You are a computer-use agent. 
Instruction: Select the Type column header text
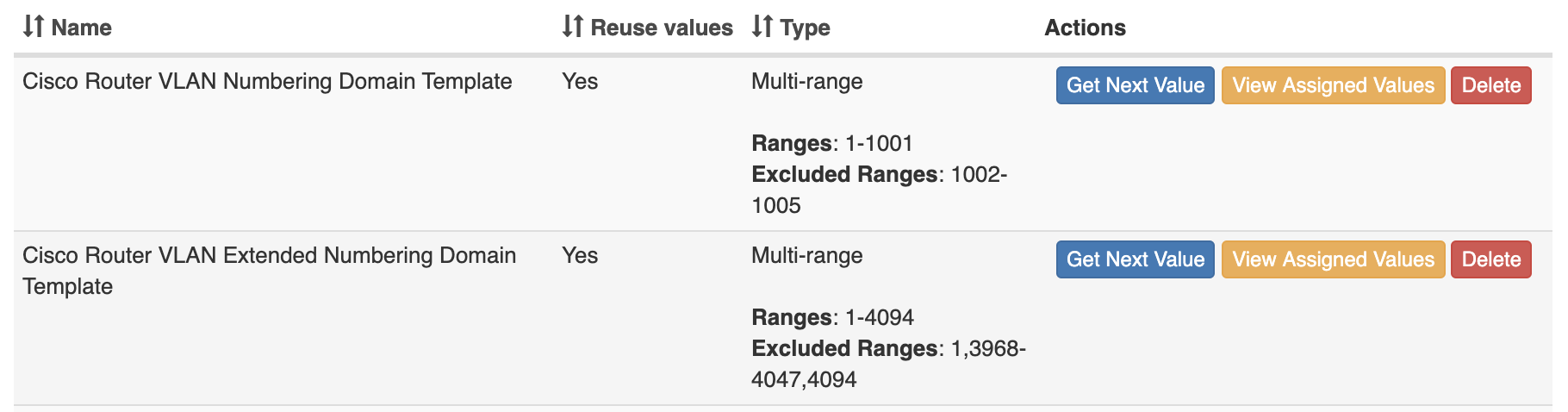805,28
